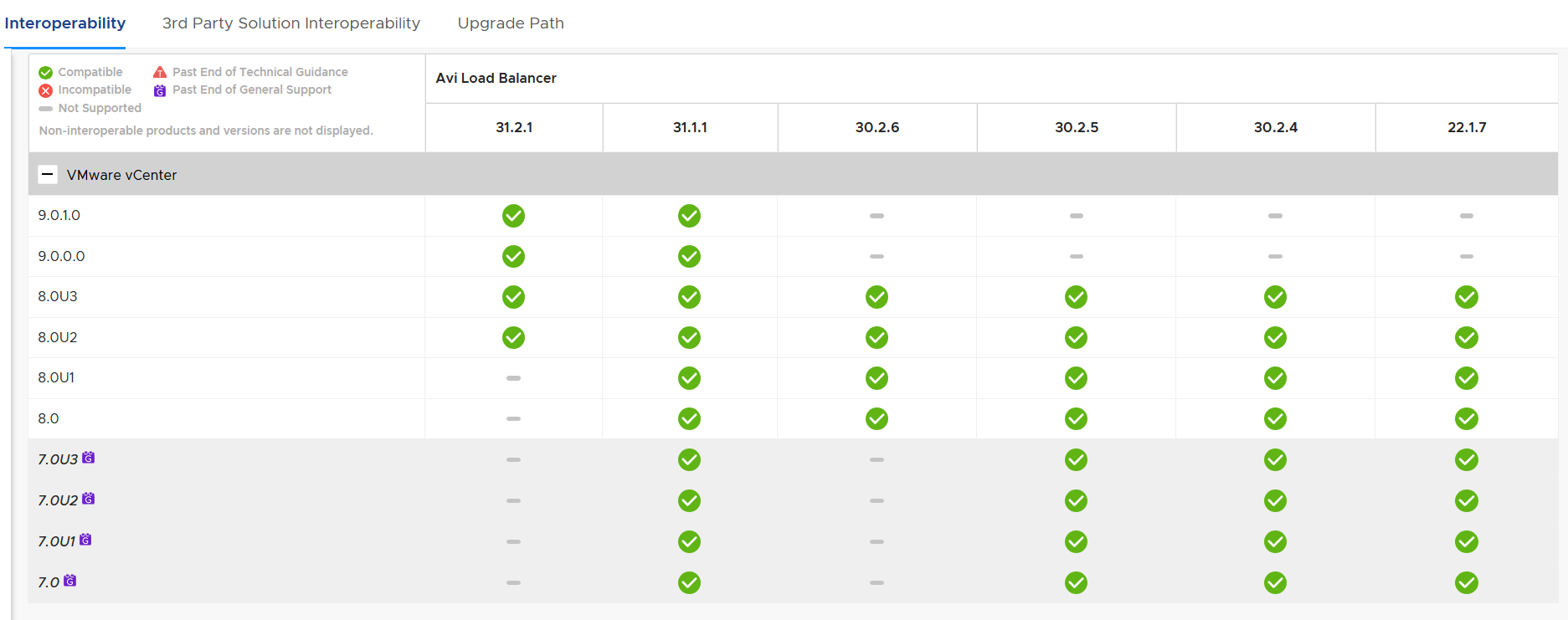
Task: Switch to 3rd Party Solution Interoperability tab
Action: (x=290, y=23)
